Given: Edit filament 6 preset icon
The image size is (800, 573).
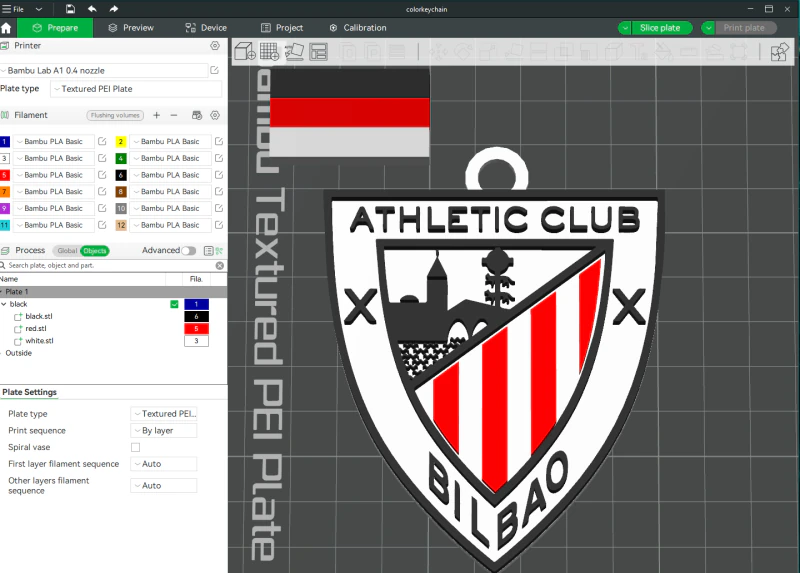Looking at the screenshot, I should (219, 175).
